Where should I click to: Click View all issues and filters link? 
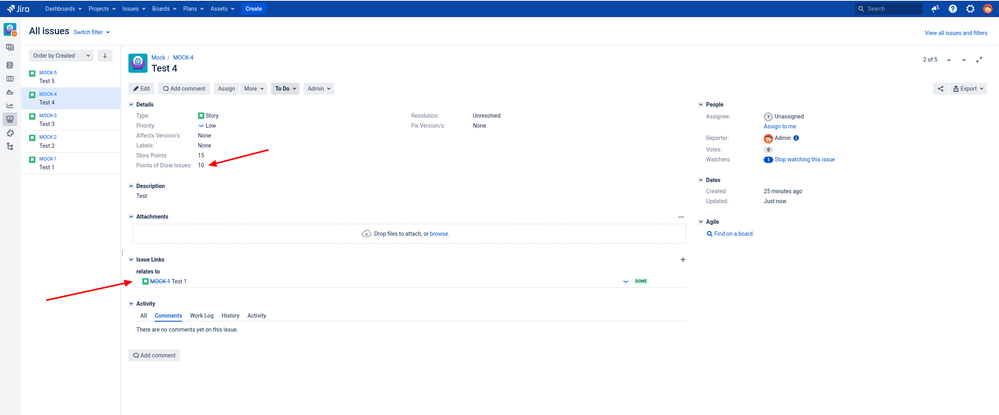point(956,33)
